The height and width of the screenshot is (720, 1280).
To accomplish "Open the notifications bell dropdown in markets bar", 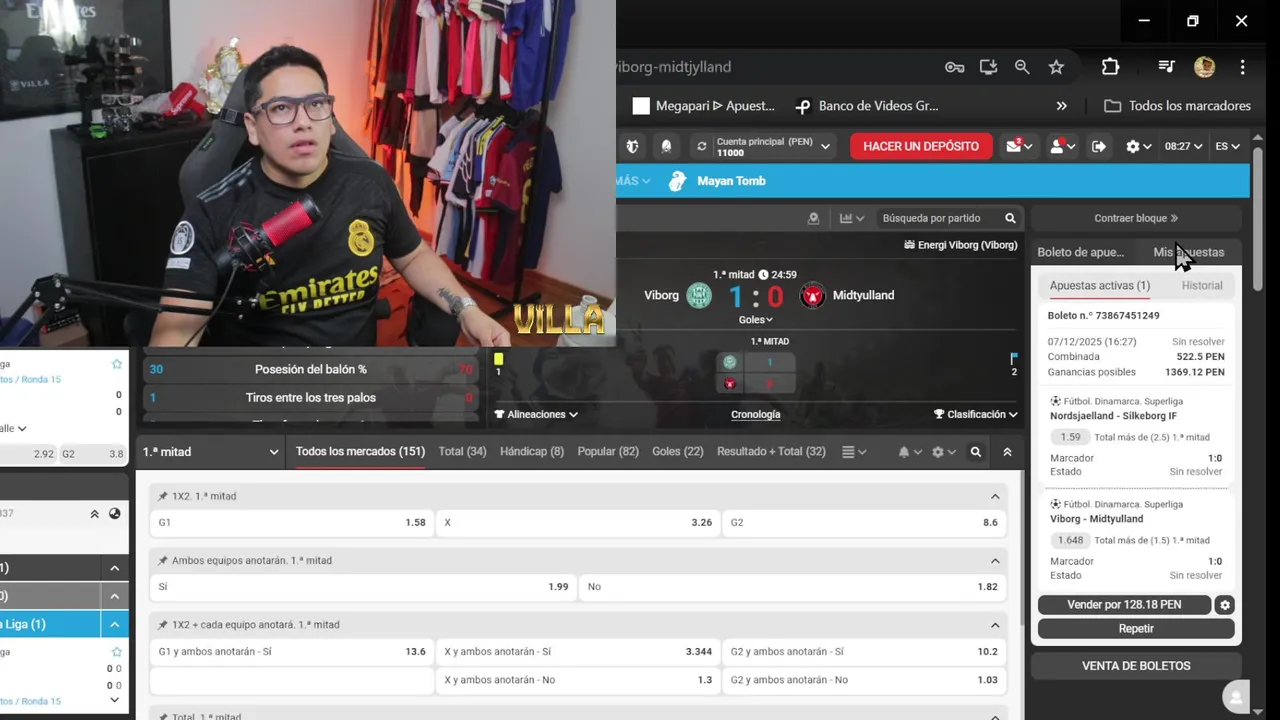I will tap(909, 452).
